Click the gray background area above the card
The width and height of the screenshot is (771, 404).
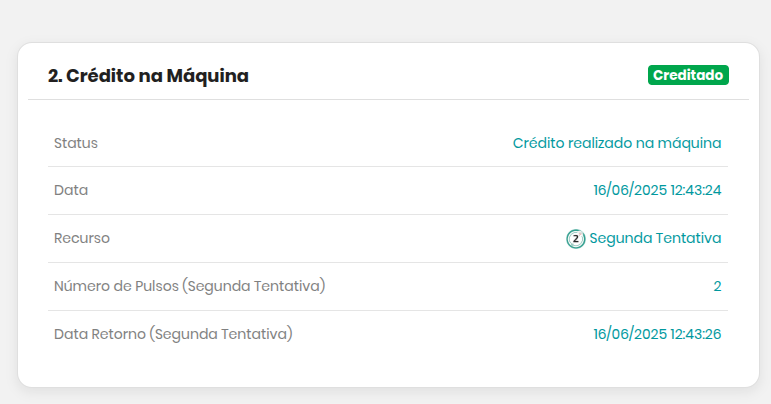[x=386, y=20]
